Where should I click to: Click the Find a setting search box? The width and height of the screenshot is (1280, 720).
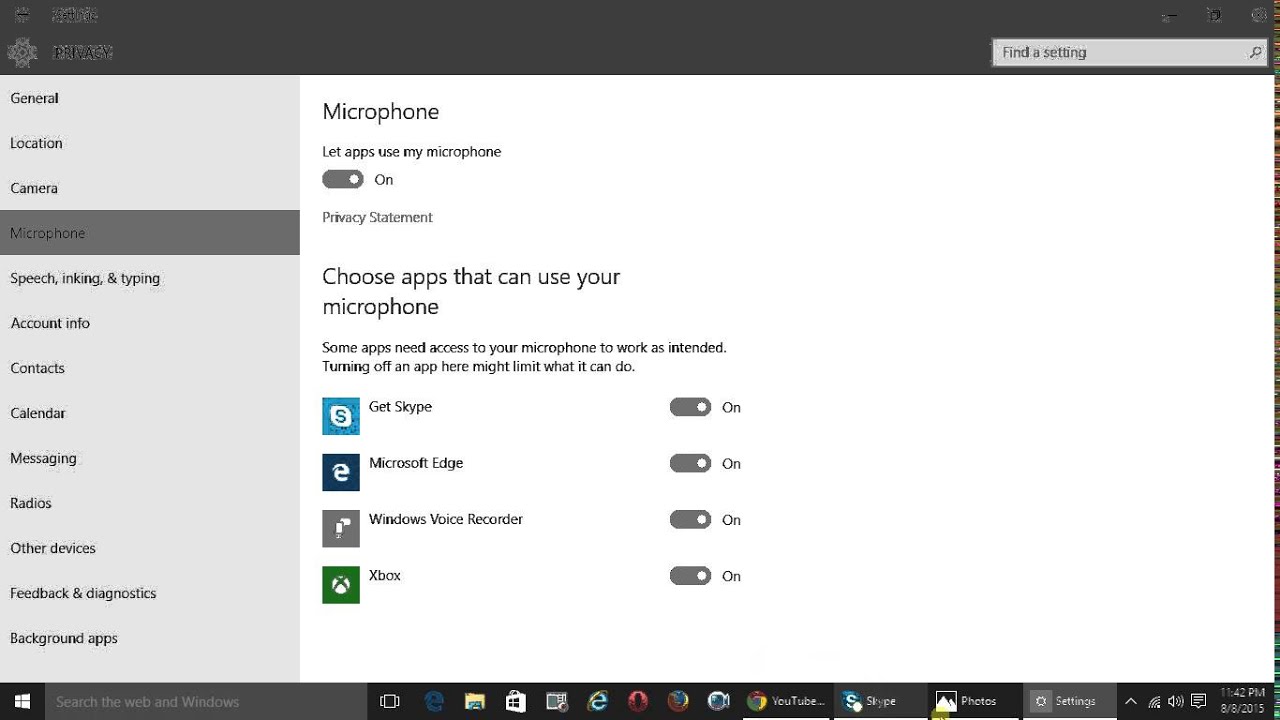coord(1130,52)
